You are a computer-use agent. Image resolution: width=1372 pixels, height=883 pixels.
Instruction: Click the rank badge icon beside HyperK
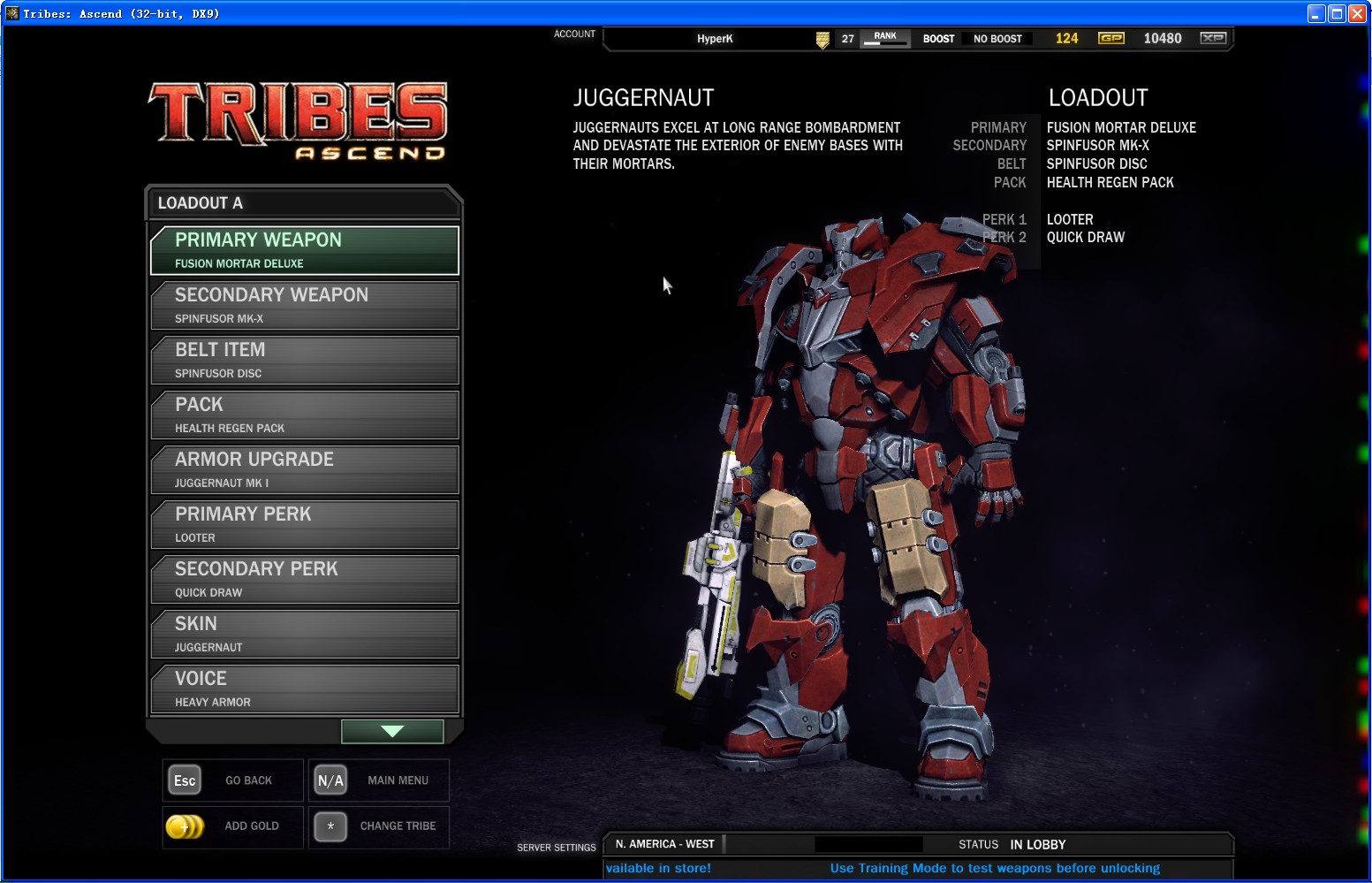click(x=822, y=40)
